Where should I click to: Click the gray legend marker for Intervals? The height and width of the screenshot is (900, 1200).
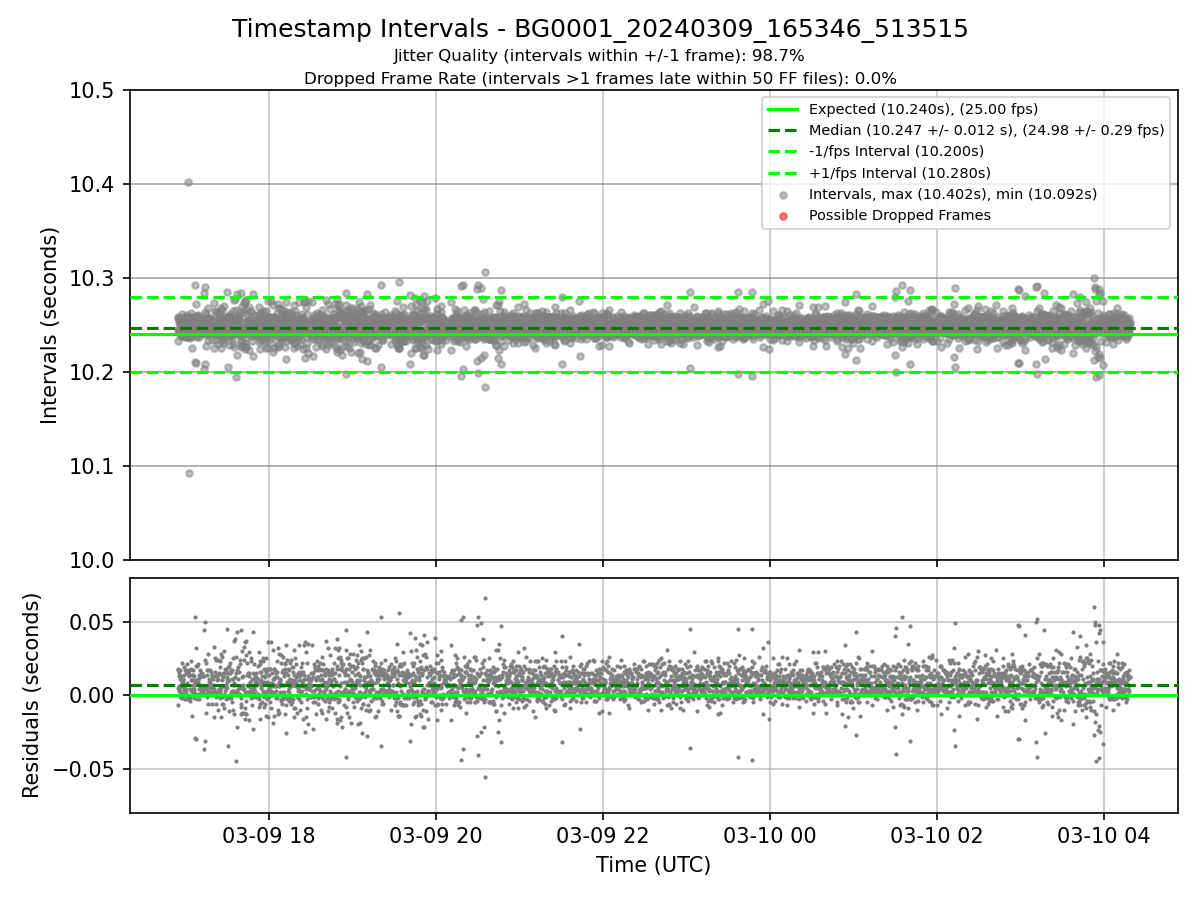[x=783, y=195]
